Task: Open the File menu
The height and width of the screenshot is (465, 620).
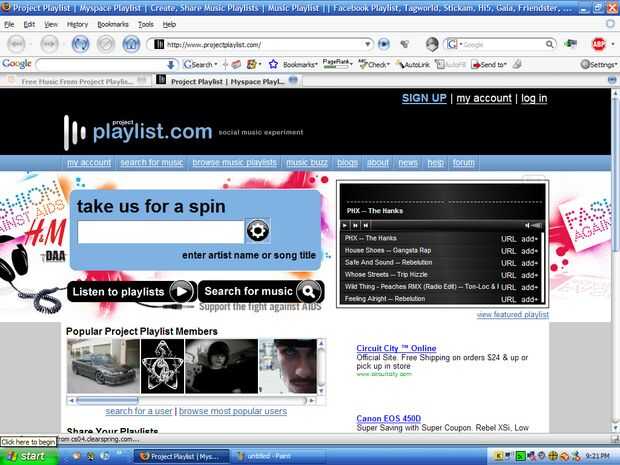Action: pos(9,25)
